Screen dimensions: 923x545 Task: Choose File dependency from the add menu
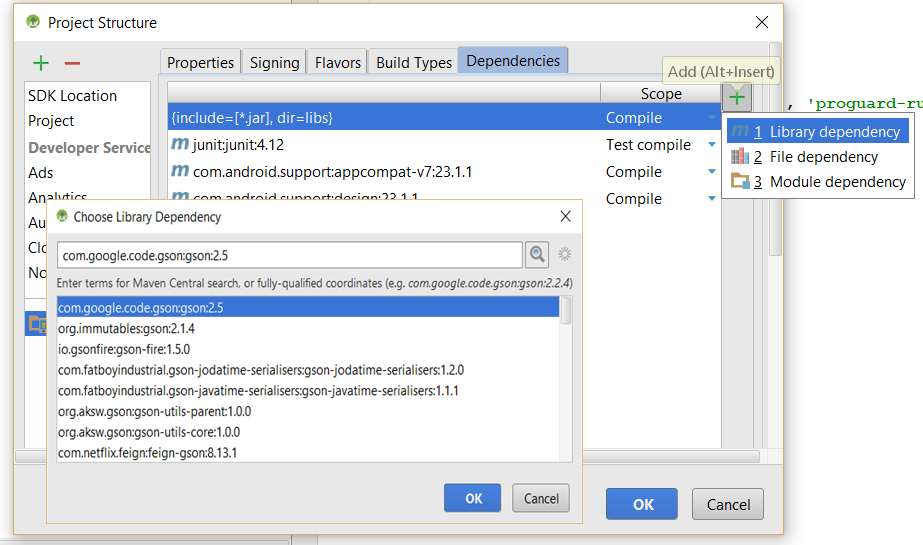pyautogui.click(x=818, y=157)
